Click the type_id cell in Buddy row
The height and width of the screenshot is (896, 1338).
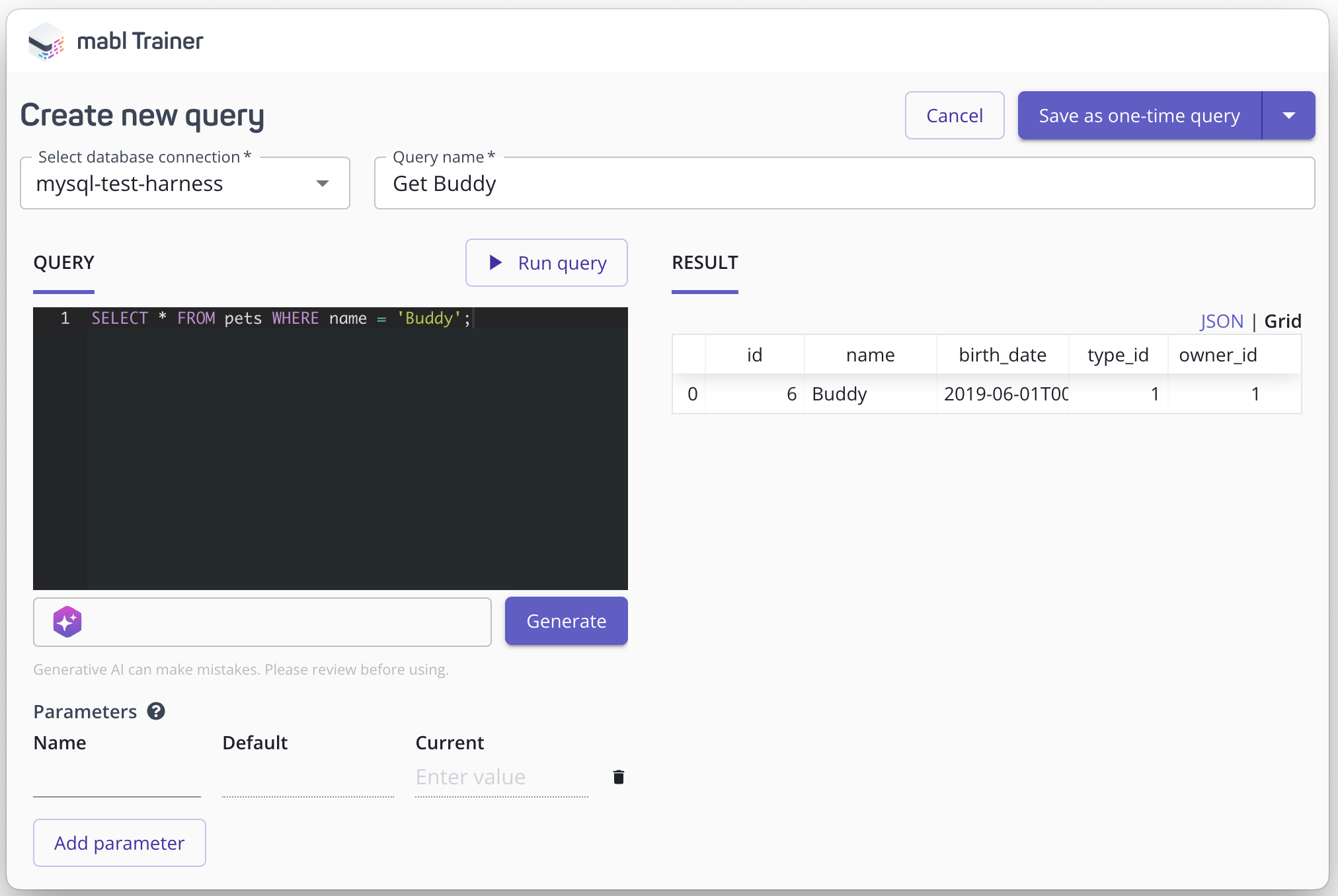pos(1118,394)
